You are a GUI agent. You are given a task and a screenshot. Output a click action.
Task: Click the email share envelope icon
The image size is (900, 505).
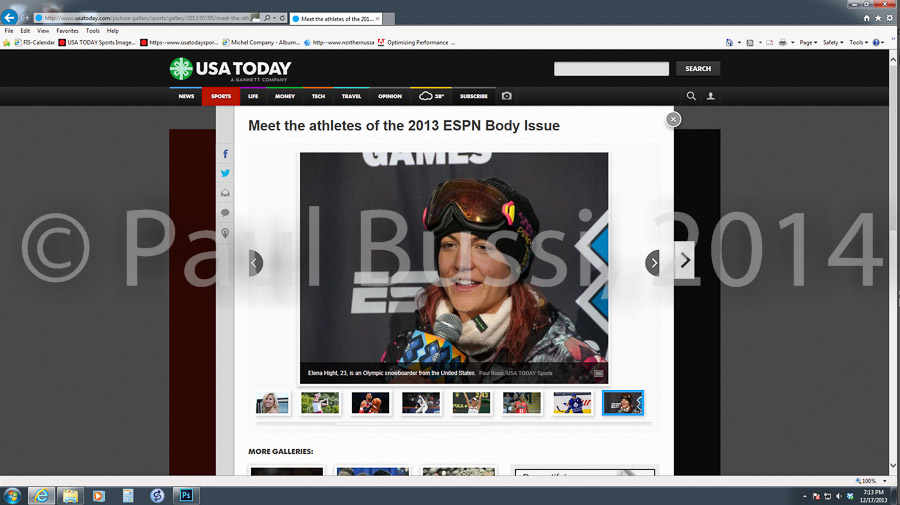tap(225, 193)
